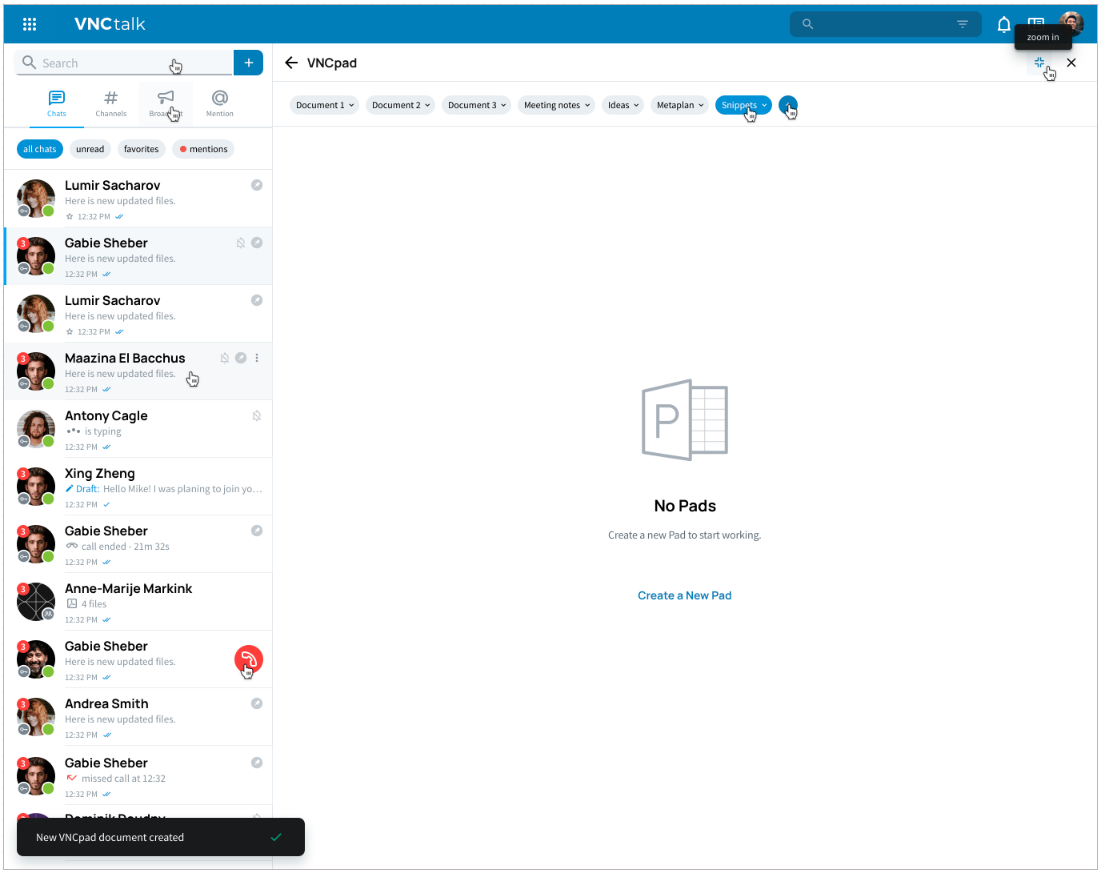This screenshot has height=876, width=1102.
Task: Click the blue plus new chat button
Action: [x=248, y=63]
